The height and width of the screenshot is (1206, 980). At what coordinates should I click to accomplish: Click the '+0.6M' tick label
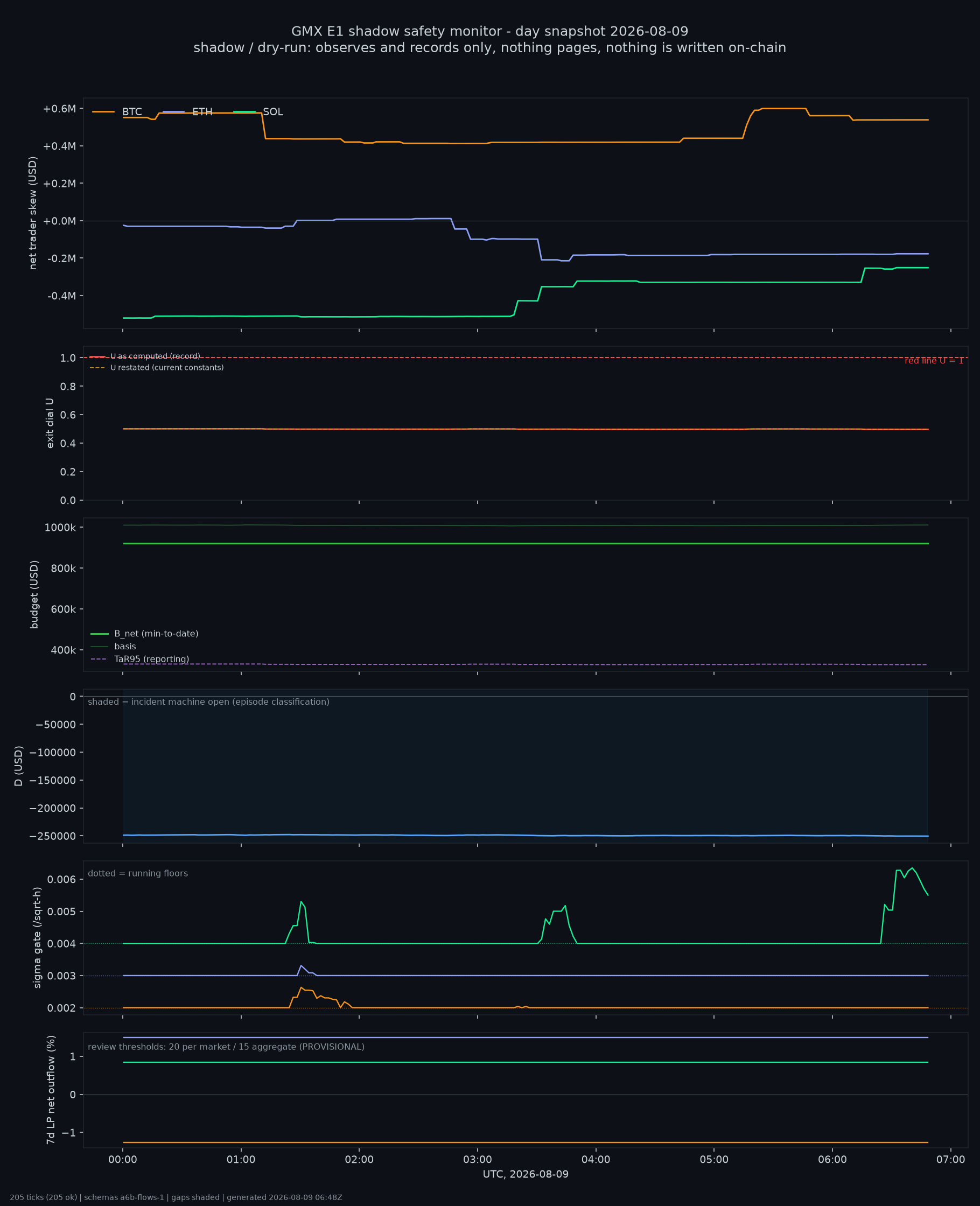pyautogui.click(x=59, y=109)
